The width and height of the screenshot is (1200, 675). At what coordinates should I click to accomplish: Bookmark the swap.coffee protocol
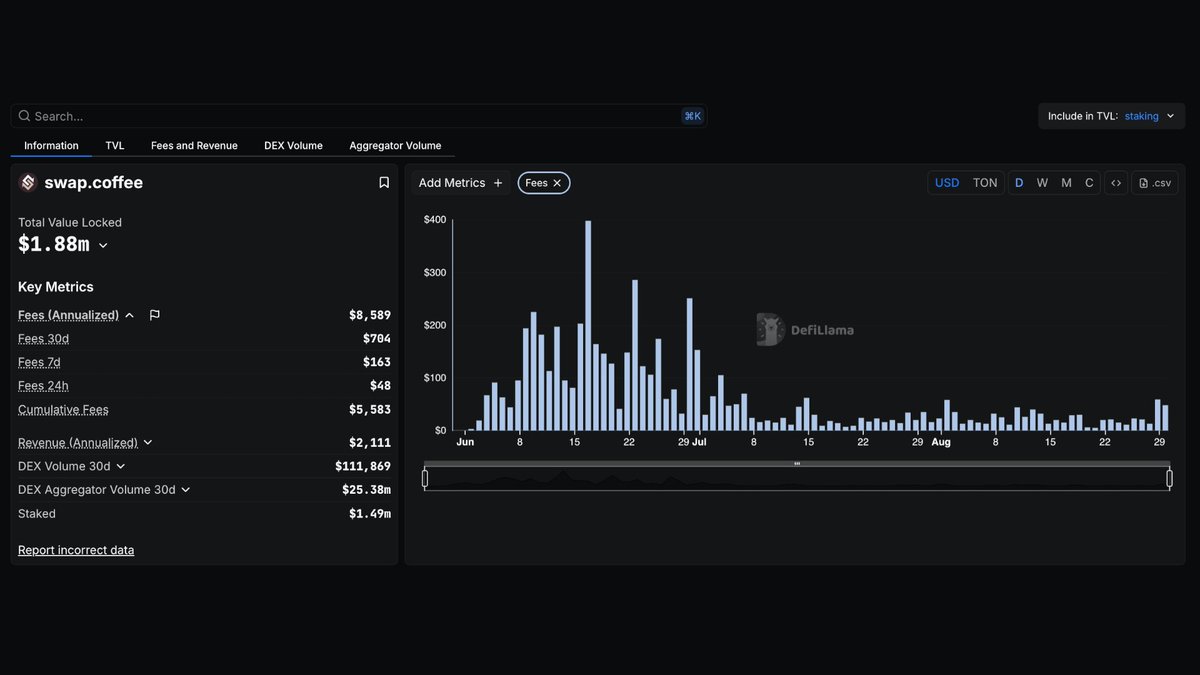[x=384, y=183]
